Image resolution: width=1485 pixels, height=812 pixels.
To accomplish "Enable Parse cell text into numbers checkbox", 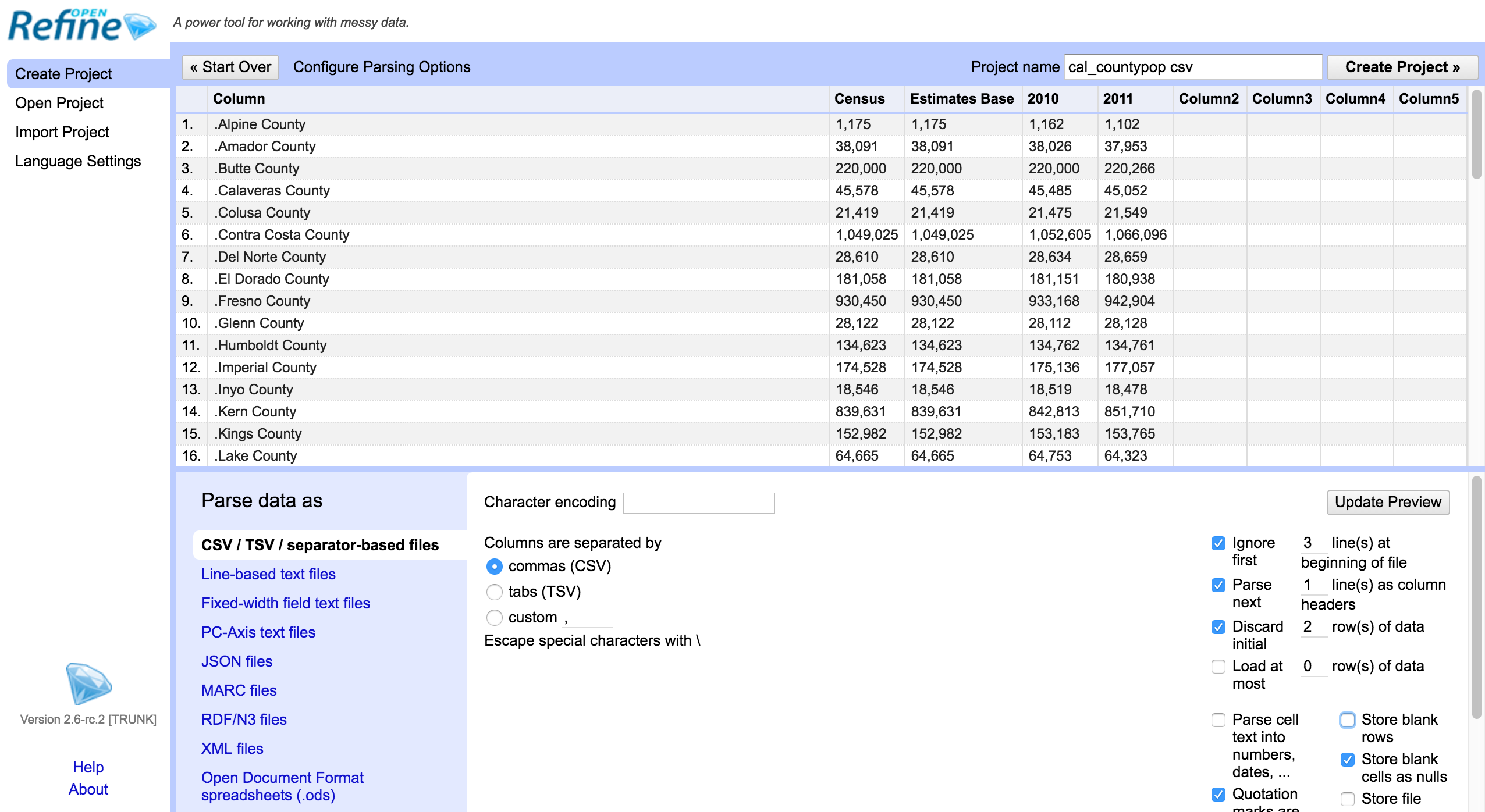I will click(x=1218, y=720).
